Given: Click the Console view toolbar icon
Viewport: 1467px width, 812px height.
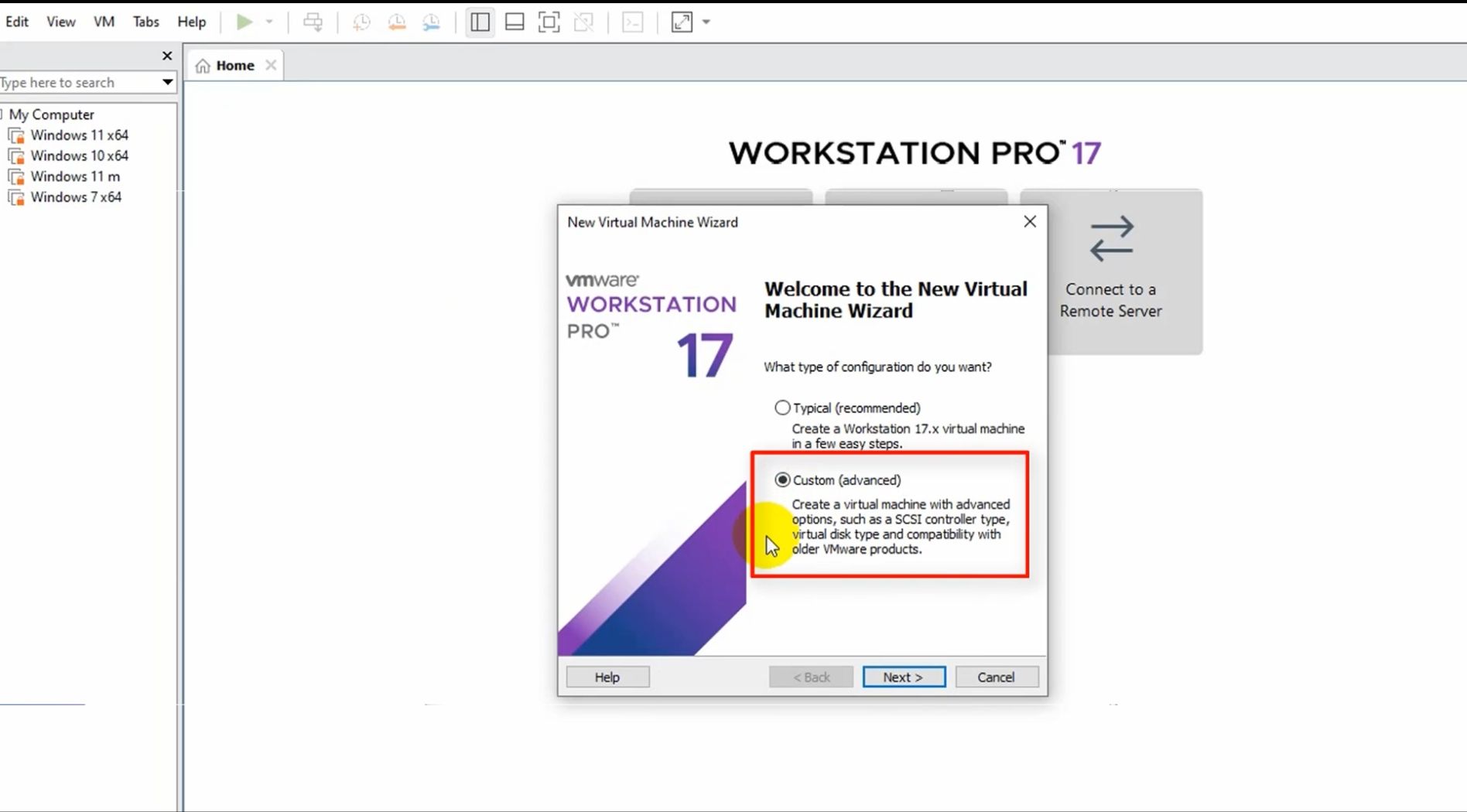Looking at the screenshot, I should (x=633, y=22).
